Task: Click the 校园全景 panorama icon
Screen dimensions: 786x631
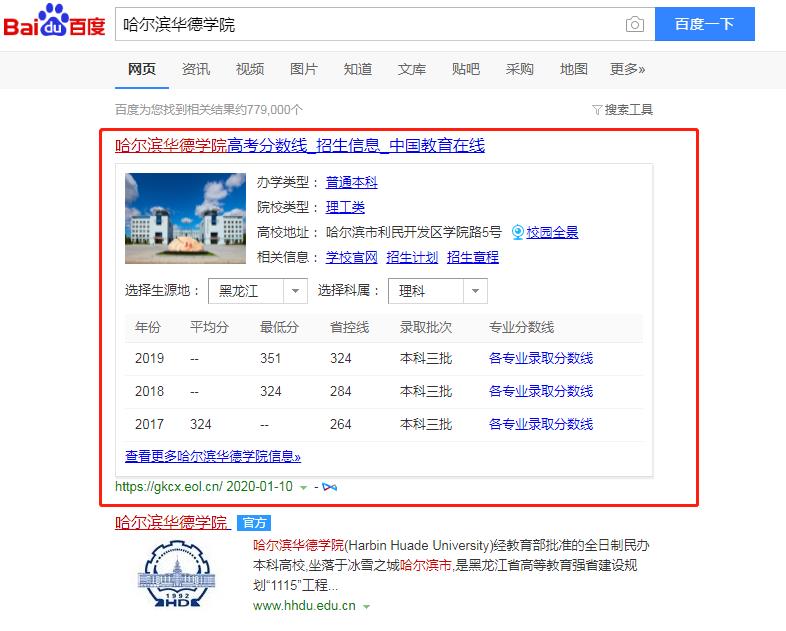Action: point(518,232)
